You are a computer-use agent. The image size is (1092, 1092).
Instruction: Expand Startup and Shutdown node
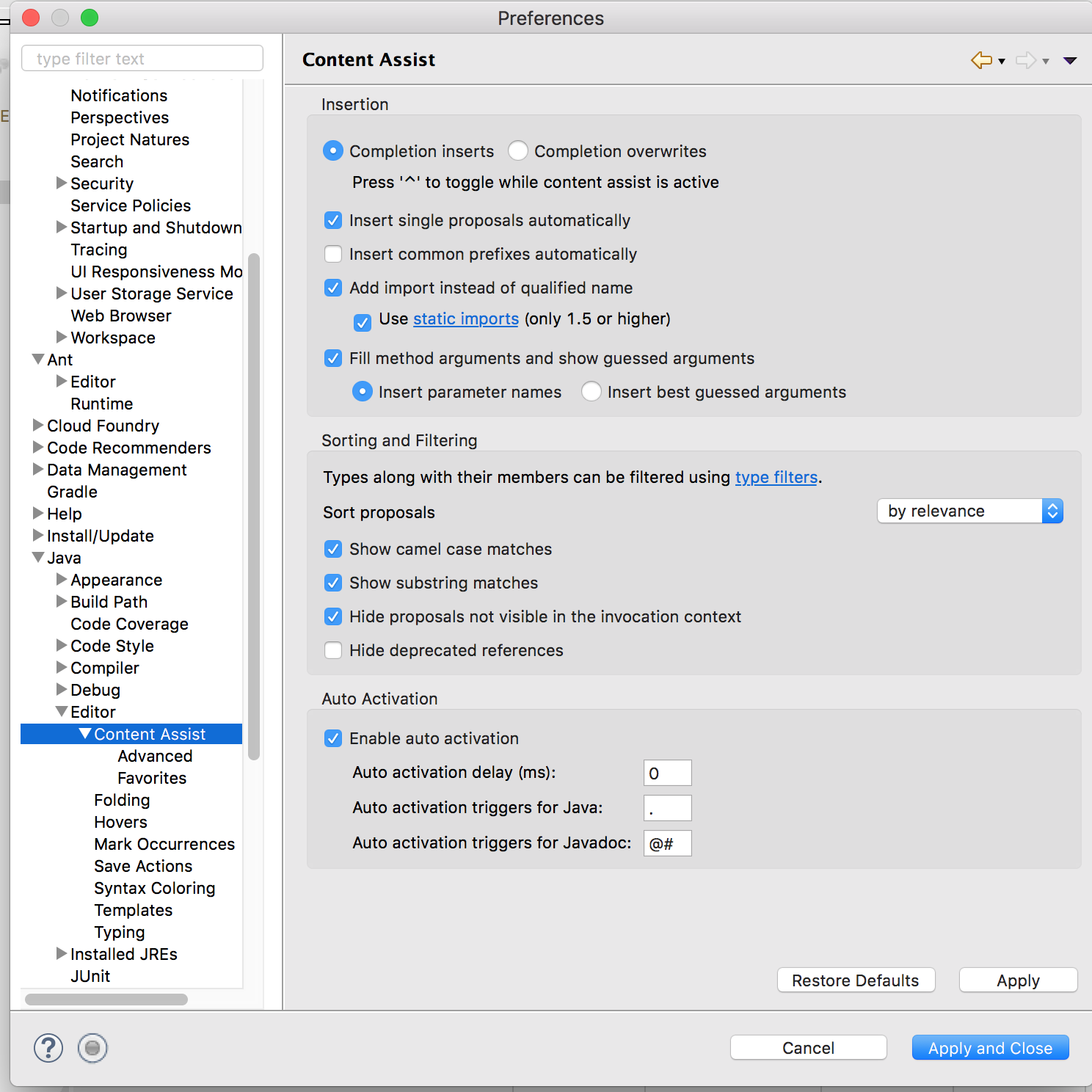pos(62,227)
